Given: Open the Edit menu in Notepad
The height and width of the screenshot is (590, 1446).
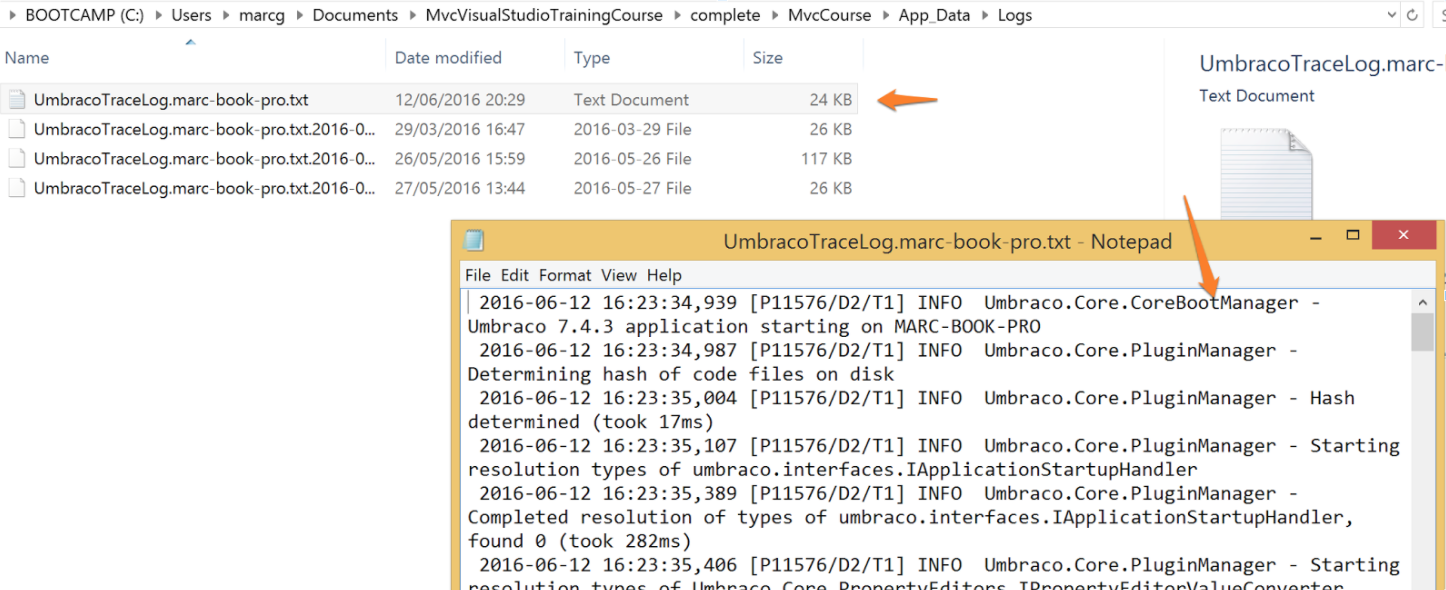Looking at the screenshot, I should click(x=515, y=275).
